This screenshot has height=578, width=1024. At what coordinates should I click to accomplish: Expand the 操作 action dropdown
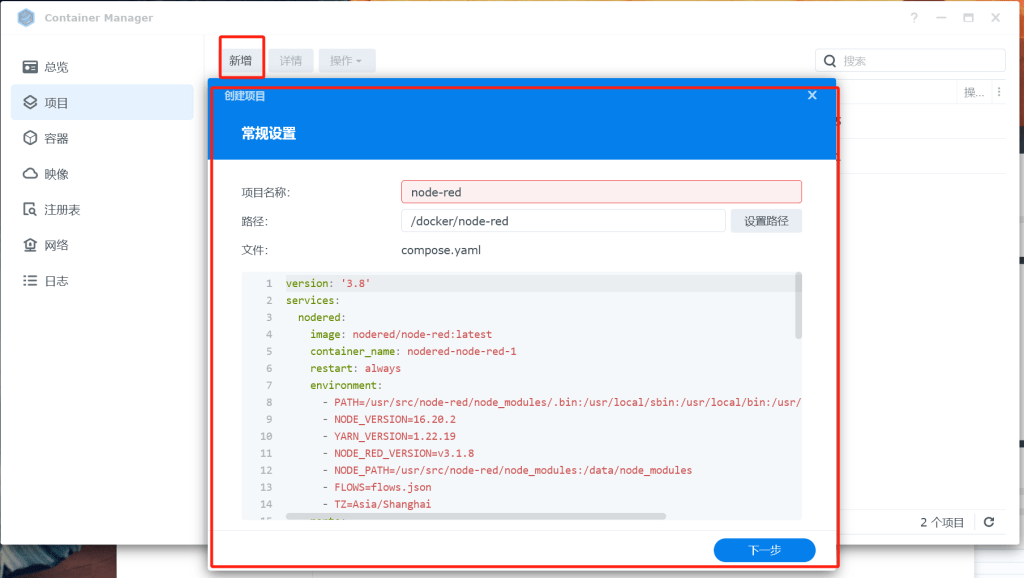346,61
